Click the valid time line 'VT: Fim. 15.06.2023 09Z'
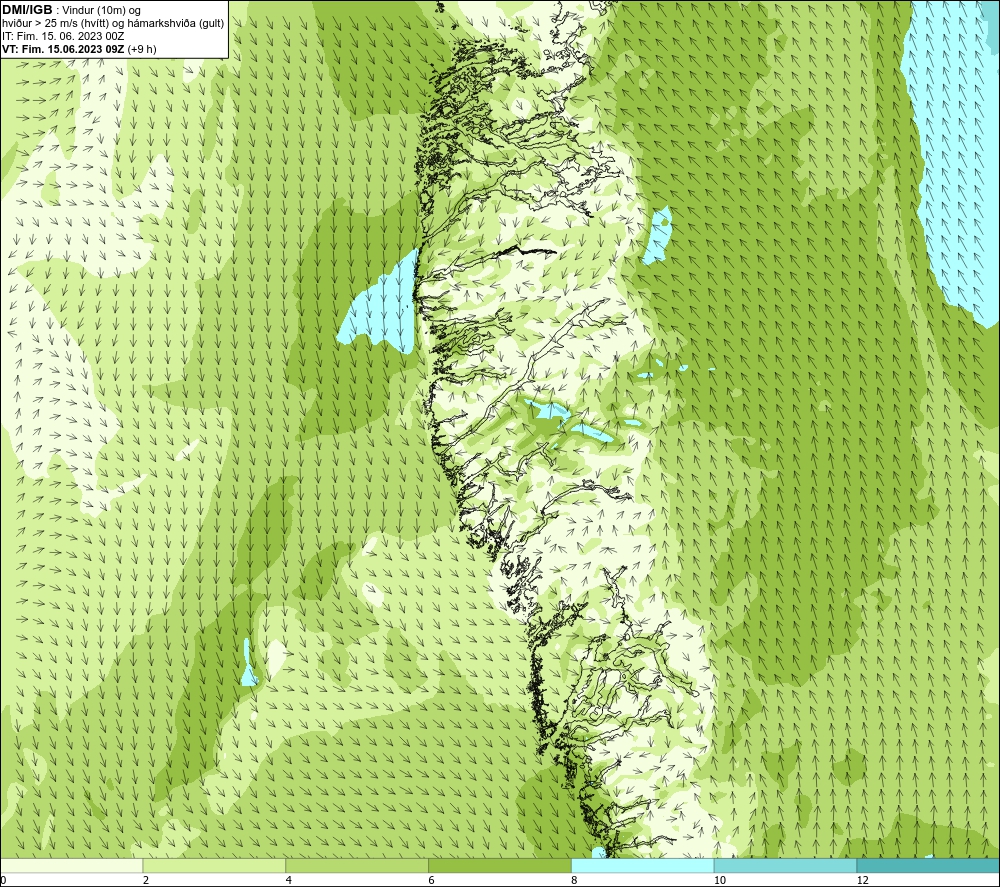The width and height of the screenshot is (1000, 887). [x=62, y=49]
